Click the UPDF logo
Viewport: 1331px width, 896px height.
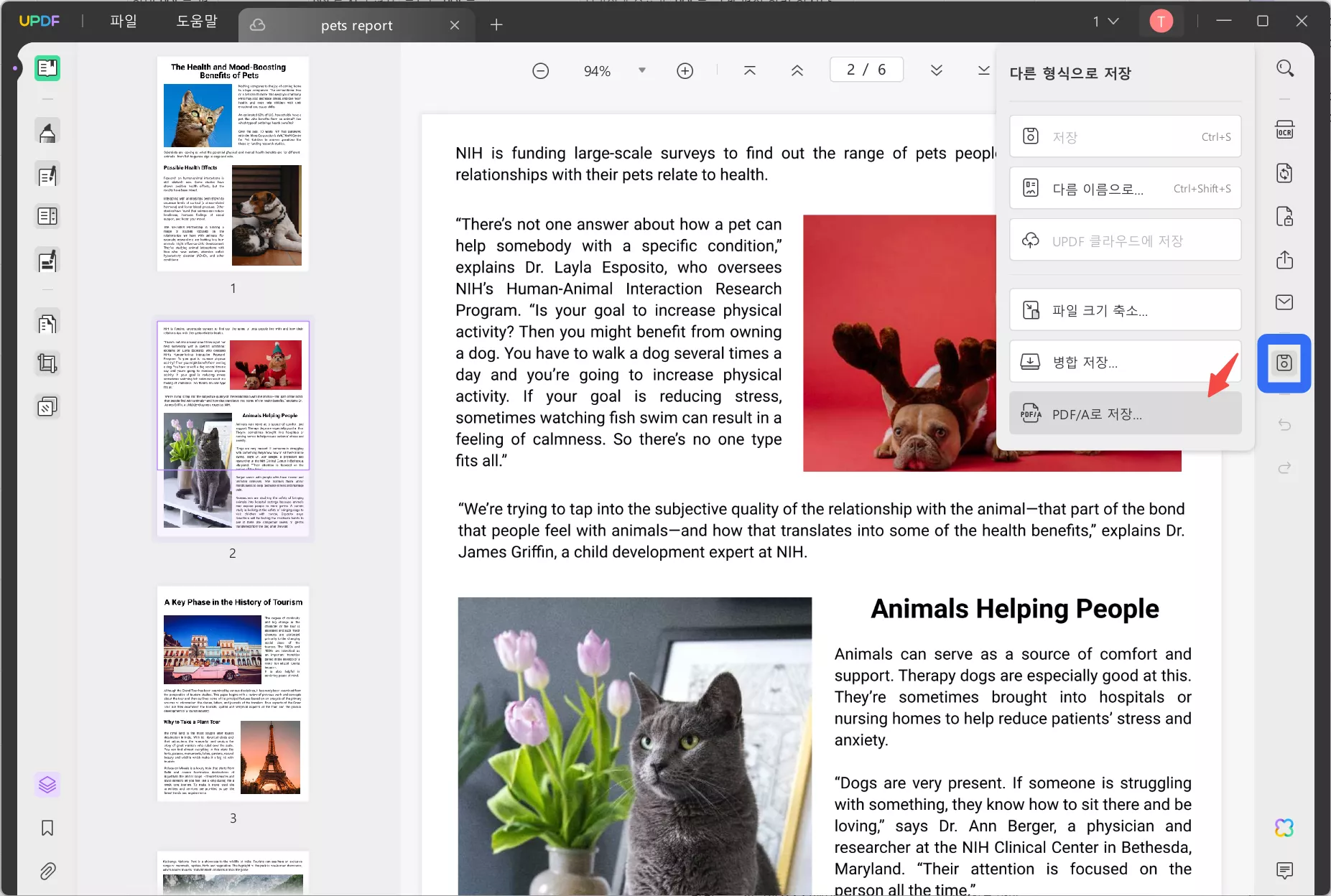pos(40,22)
